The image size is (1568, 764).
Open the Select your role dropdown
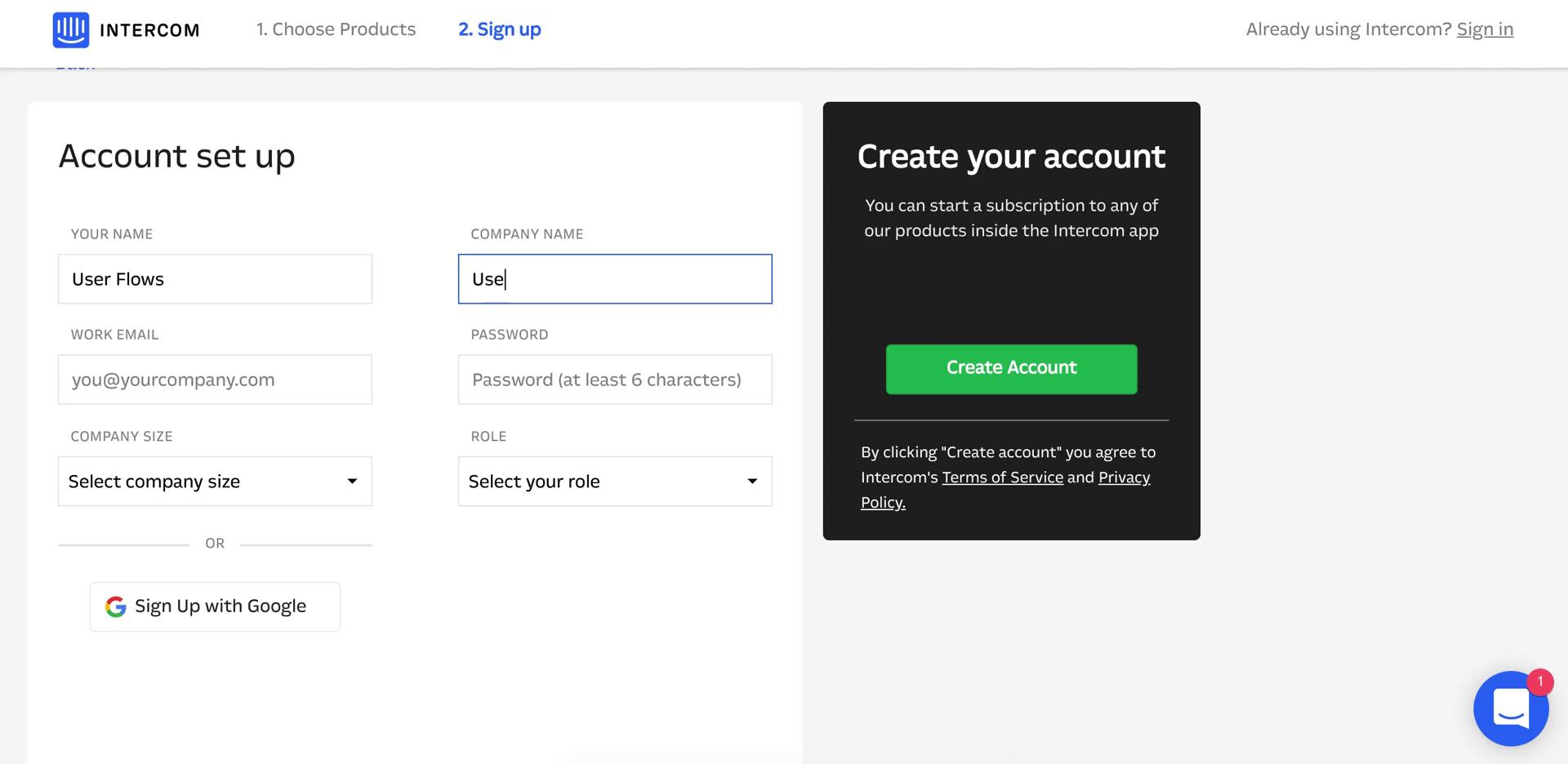615,482
